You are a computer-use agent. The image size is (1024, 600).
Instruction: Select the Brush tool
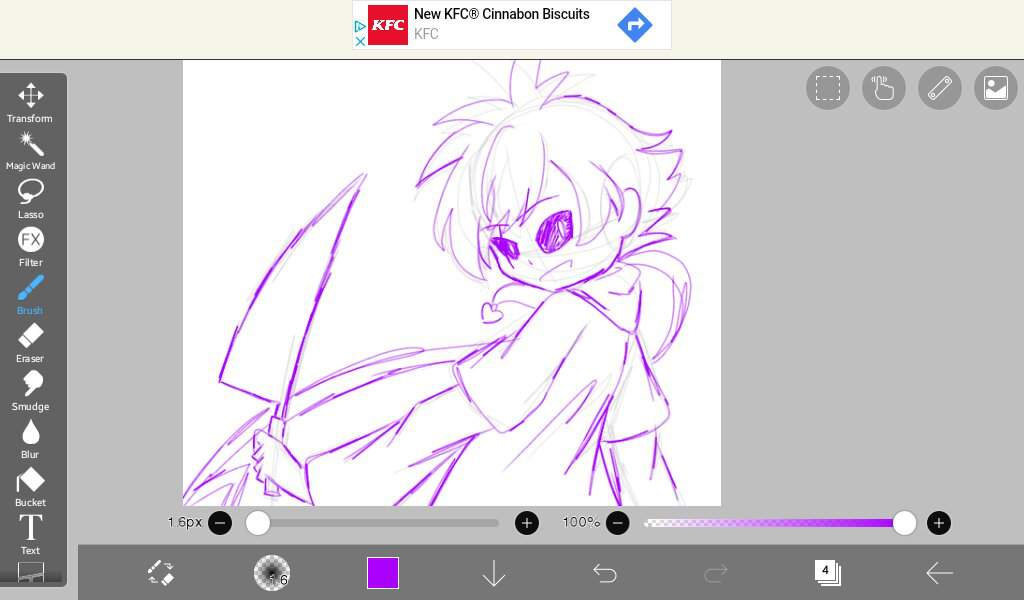click(x=30, y=295)
